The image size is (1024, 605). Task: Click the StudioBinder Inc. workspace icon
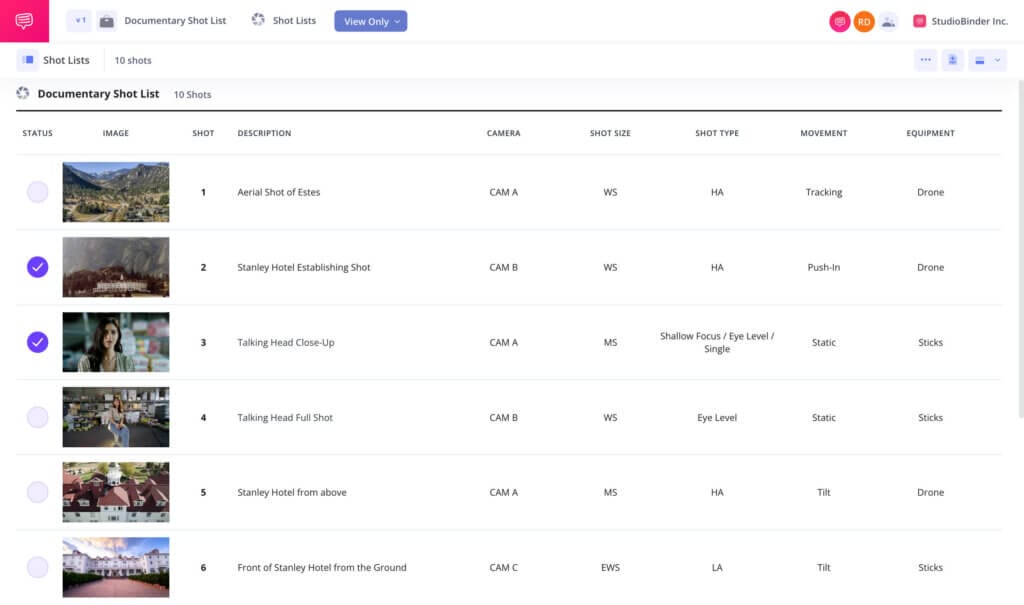click(x=920, y=20)
